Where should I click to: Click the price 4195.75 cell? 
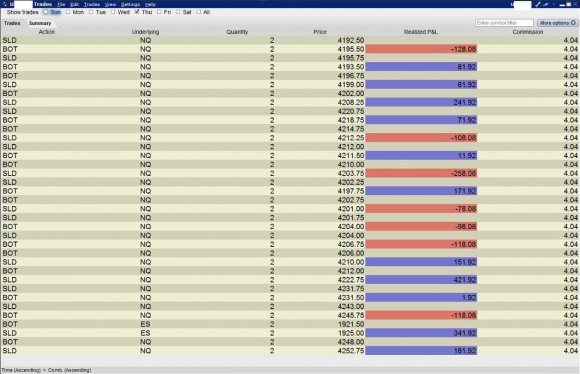(x=351, y=58)
